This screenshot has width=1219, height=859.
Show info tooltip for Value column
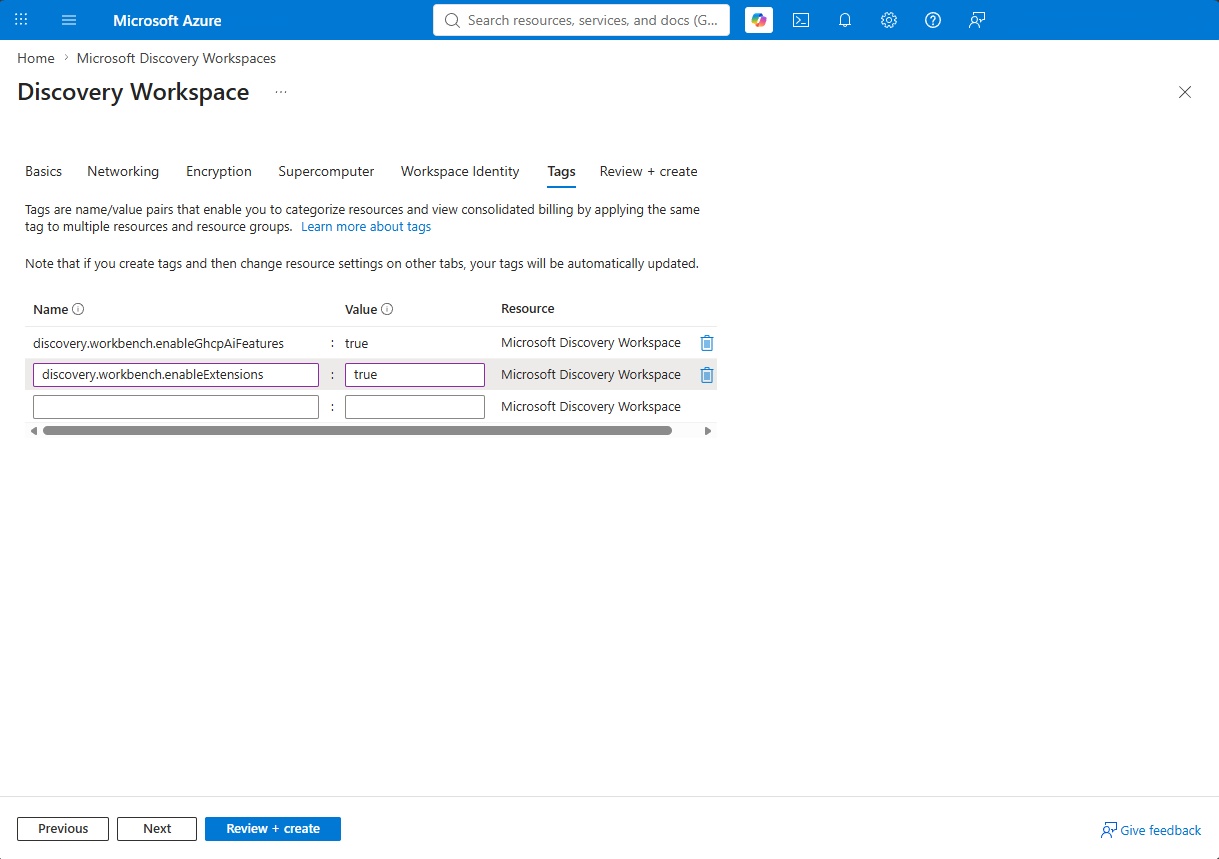pyautogui.click(x=387, y=309)
